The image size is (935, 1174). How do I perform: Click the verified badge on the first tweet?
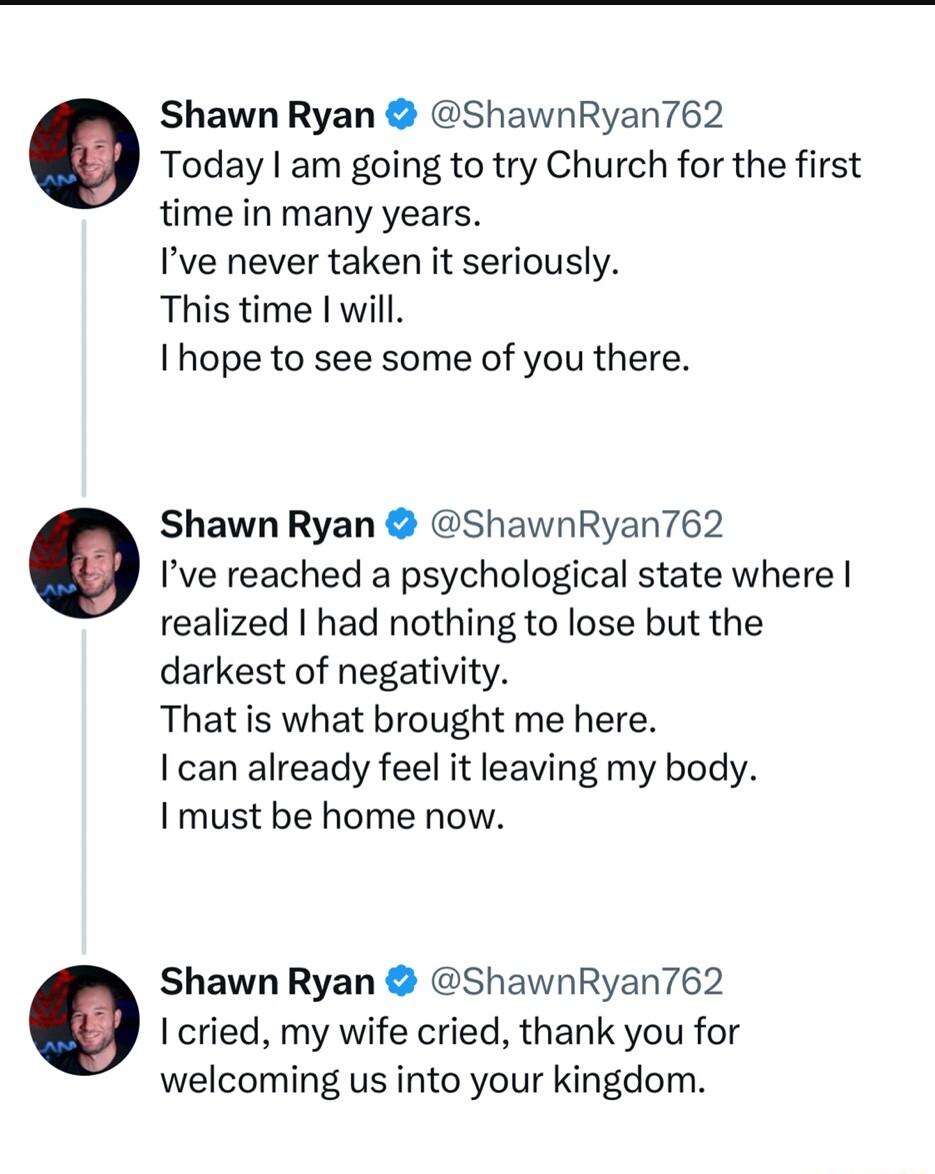pos(399,114)
